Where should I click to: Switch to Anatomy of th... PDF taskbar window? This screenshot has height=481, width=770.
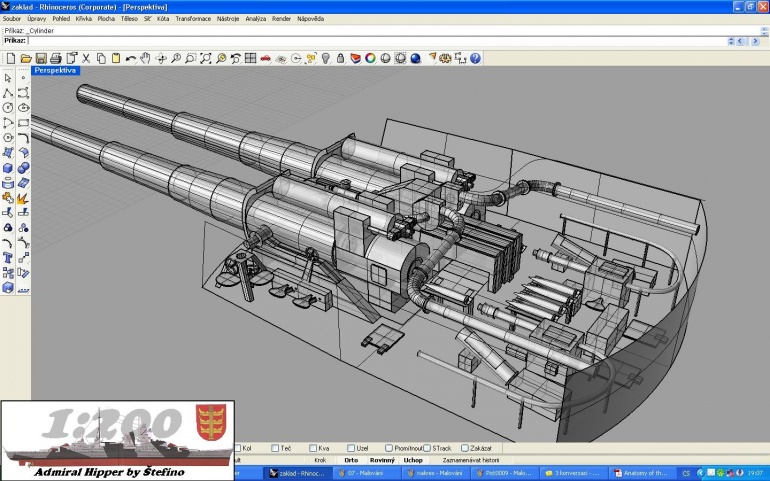tap(641, 473)
